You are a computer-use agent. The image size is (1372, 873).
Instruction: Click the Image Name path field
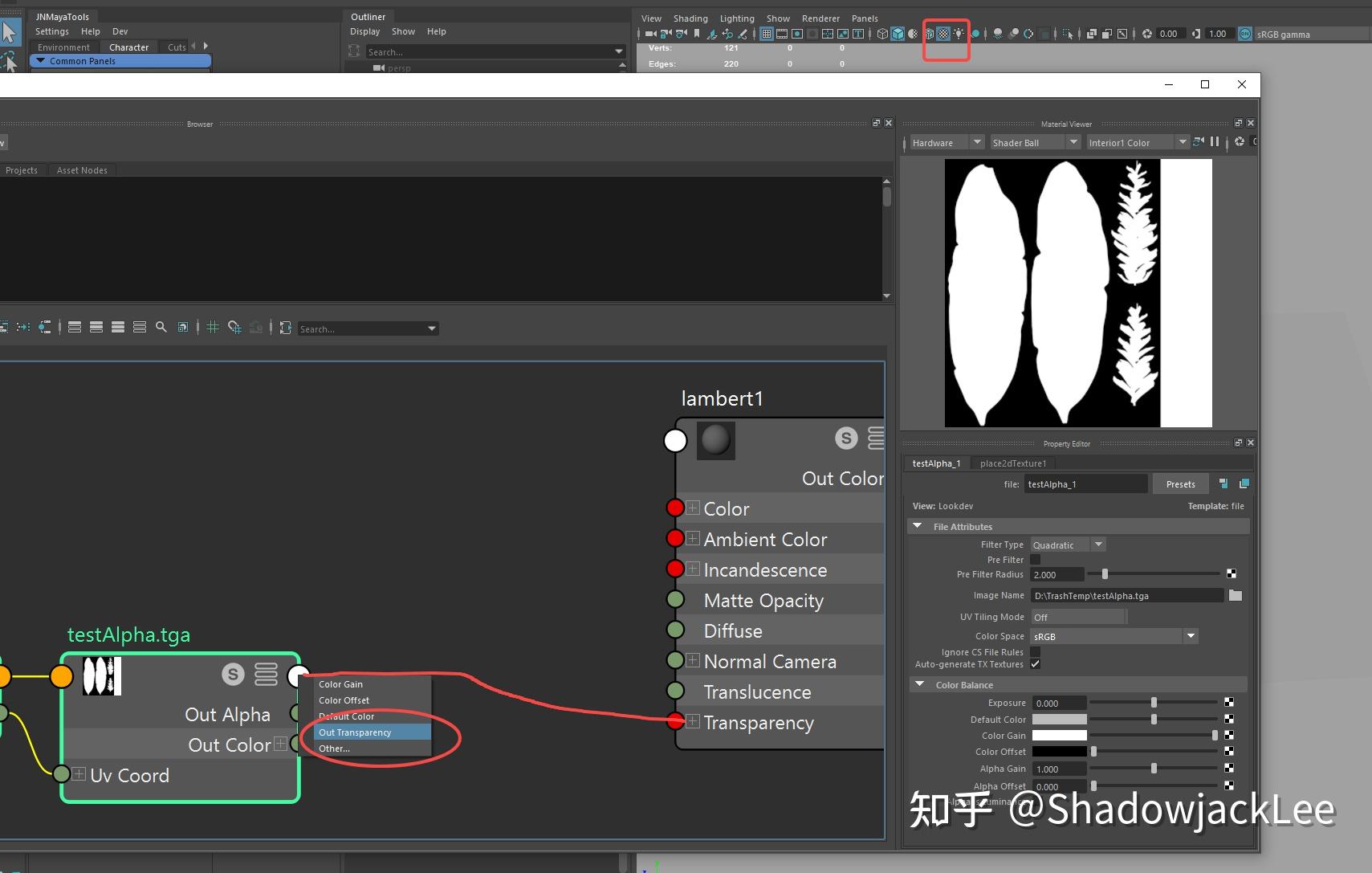(x=1127, y=595)
